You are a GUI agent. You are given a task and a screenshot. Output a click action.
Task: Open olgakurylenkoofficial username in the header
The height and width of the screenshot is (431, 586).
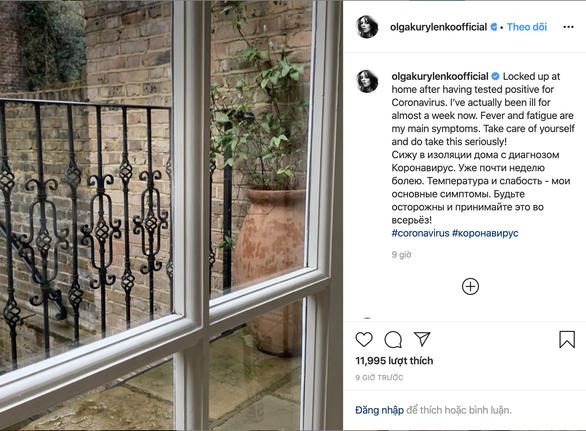coord(438,27)
